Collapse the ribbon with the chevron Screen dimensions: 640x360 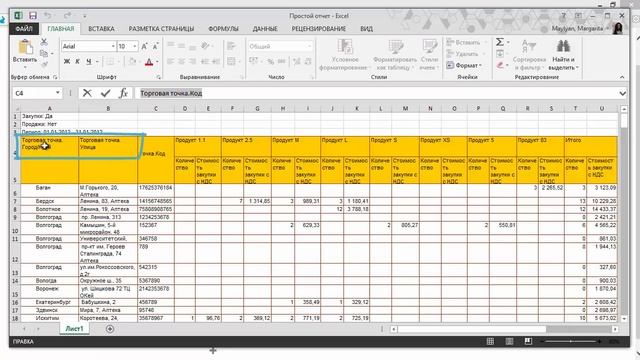point(622,77)
